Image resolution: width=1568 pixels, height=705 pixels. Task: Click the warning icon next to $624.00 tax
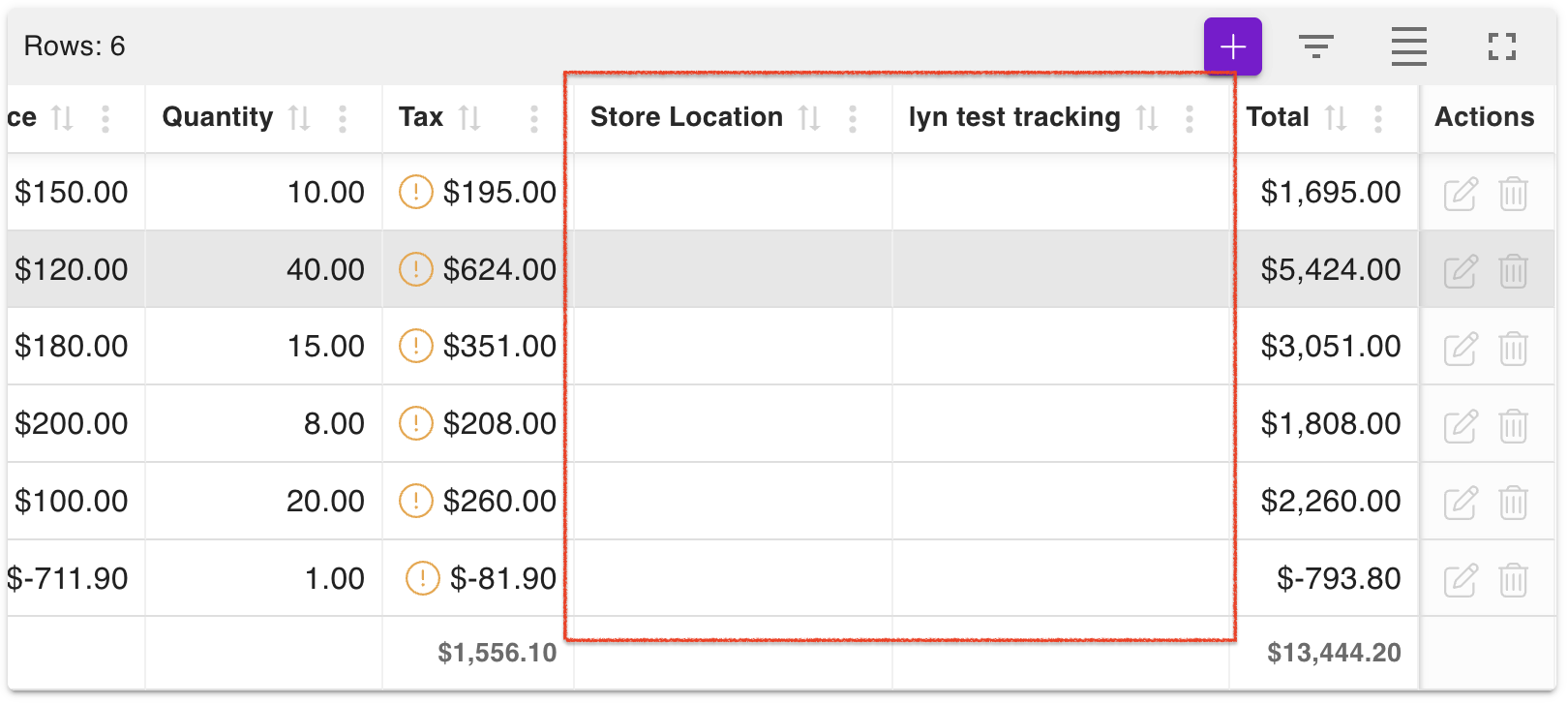click(x=416, y=269)
